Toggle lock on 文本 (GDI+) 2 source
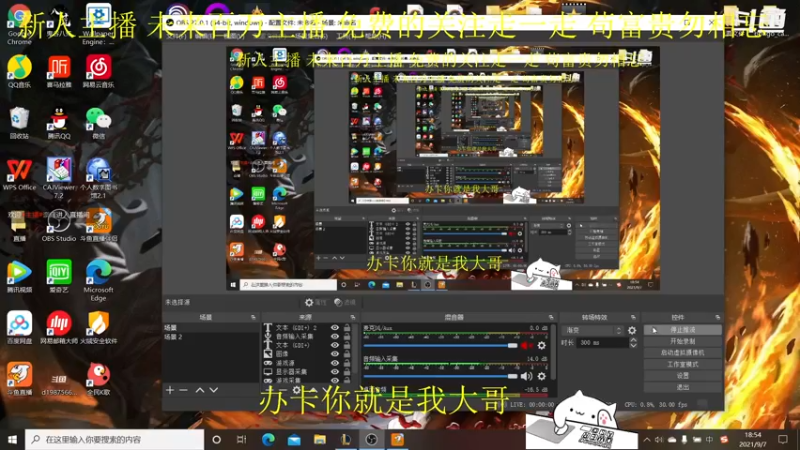800x450 pixels. 347,328
